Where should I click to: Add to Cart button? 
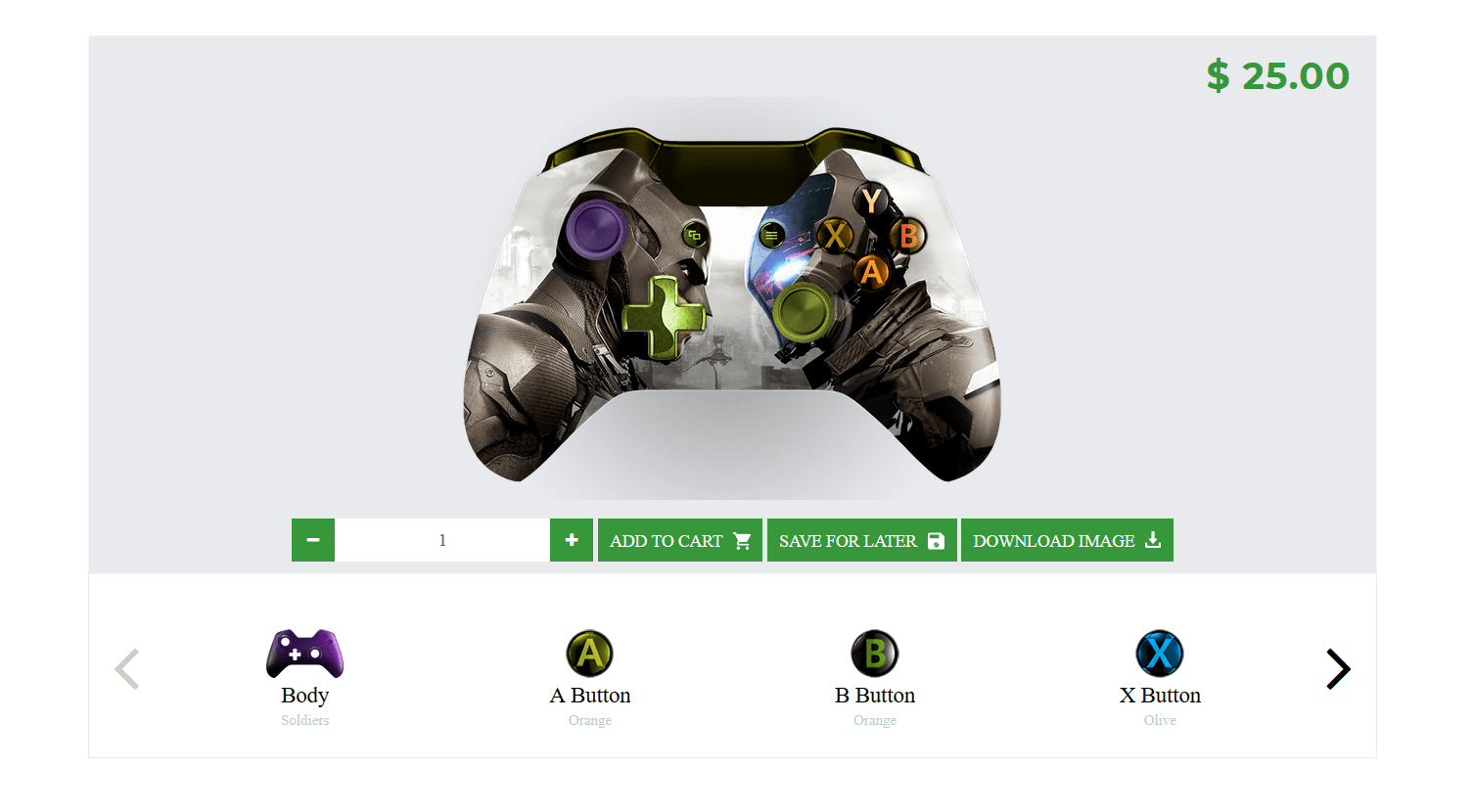(x=680, y=540)
